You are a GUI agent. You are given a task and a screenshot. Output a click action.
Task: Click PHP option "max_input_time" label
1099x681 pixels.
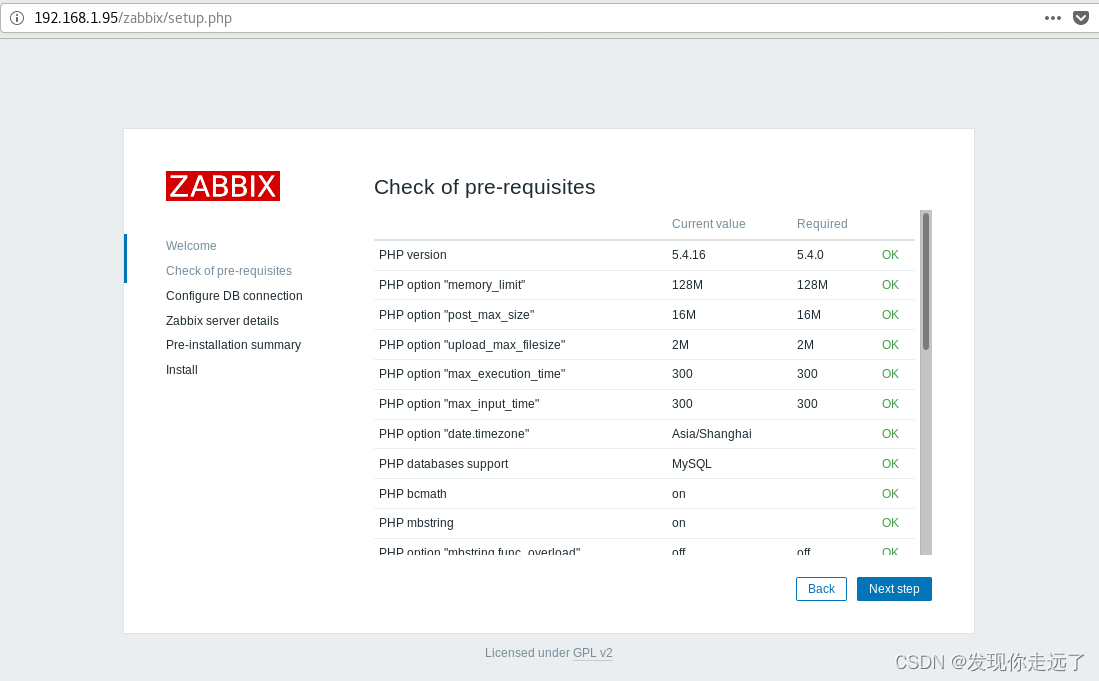coord(459,404)
